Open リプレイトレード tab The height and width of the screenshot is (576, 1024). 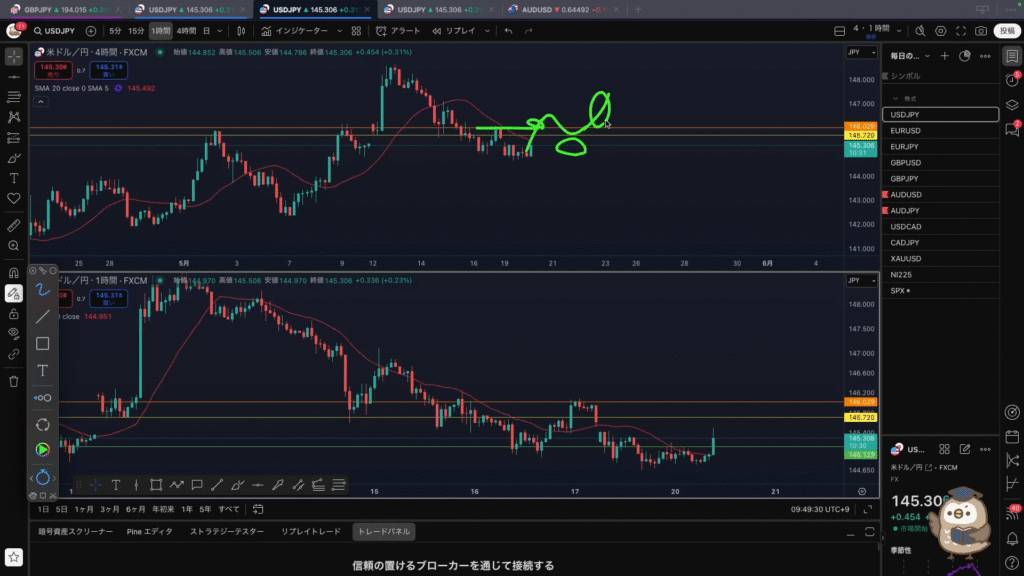coord(311,532)
